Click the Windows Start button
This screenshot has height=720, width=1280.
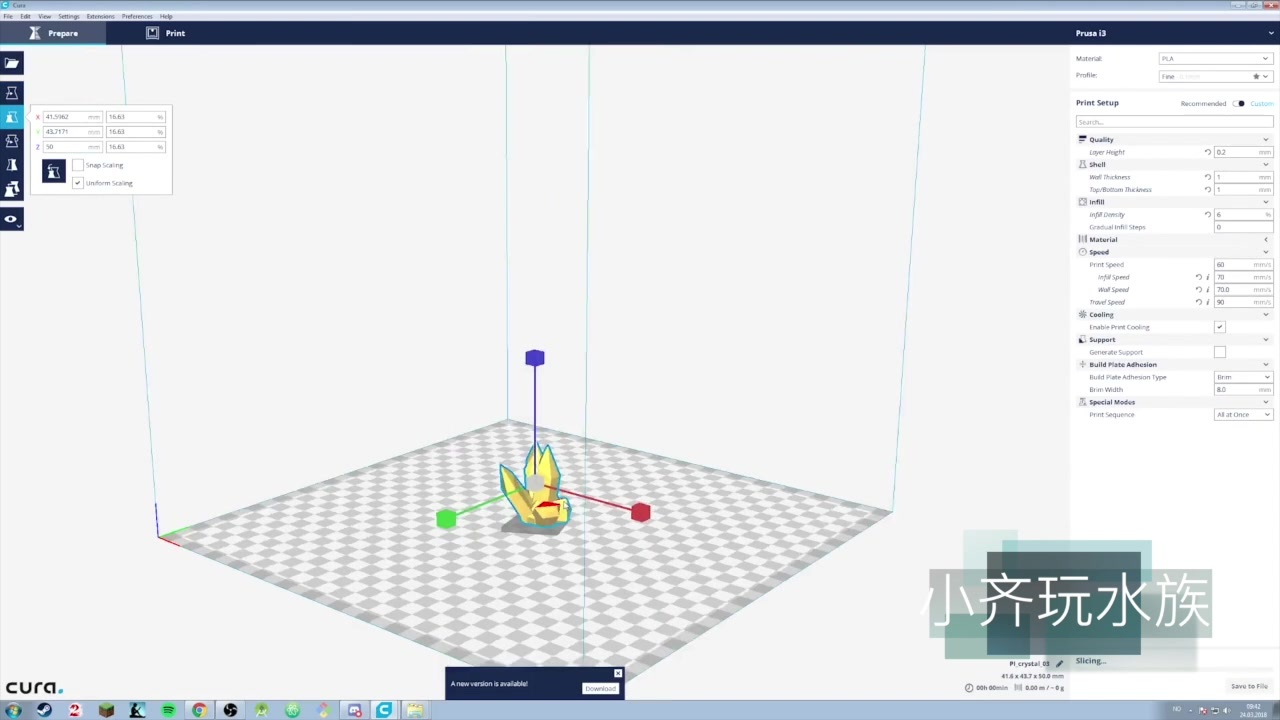[13, 710]
